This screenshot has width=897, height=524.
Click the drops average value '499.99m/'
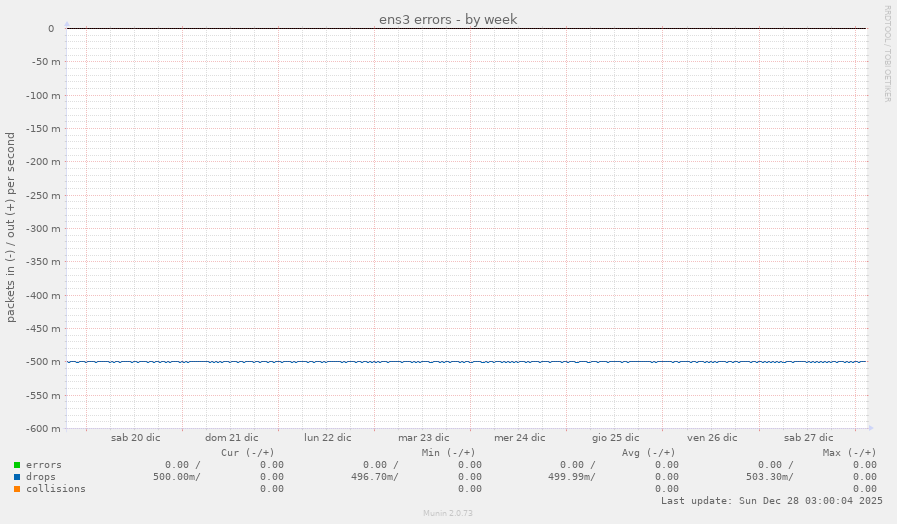(x=572, y=477)
